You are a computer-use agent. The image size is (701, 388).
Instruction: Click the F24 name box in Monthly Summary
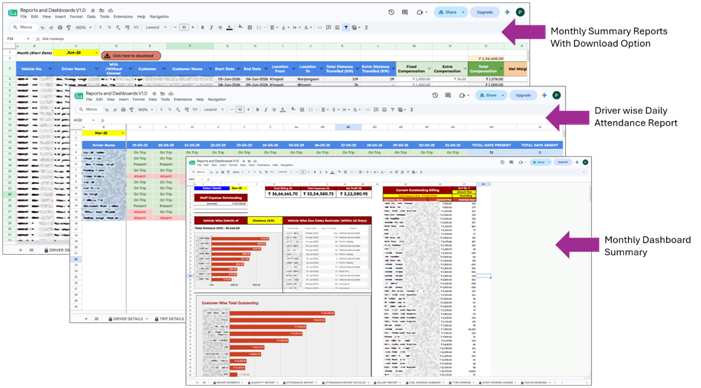(x=17, y=39)
